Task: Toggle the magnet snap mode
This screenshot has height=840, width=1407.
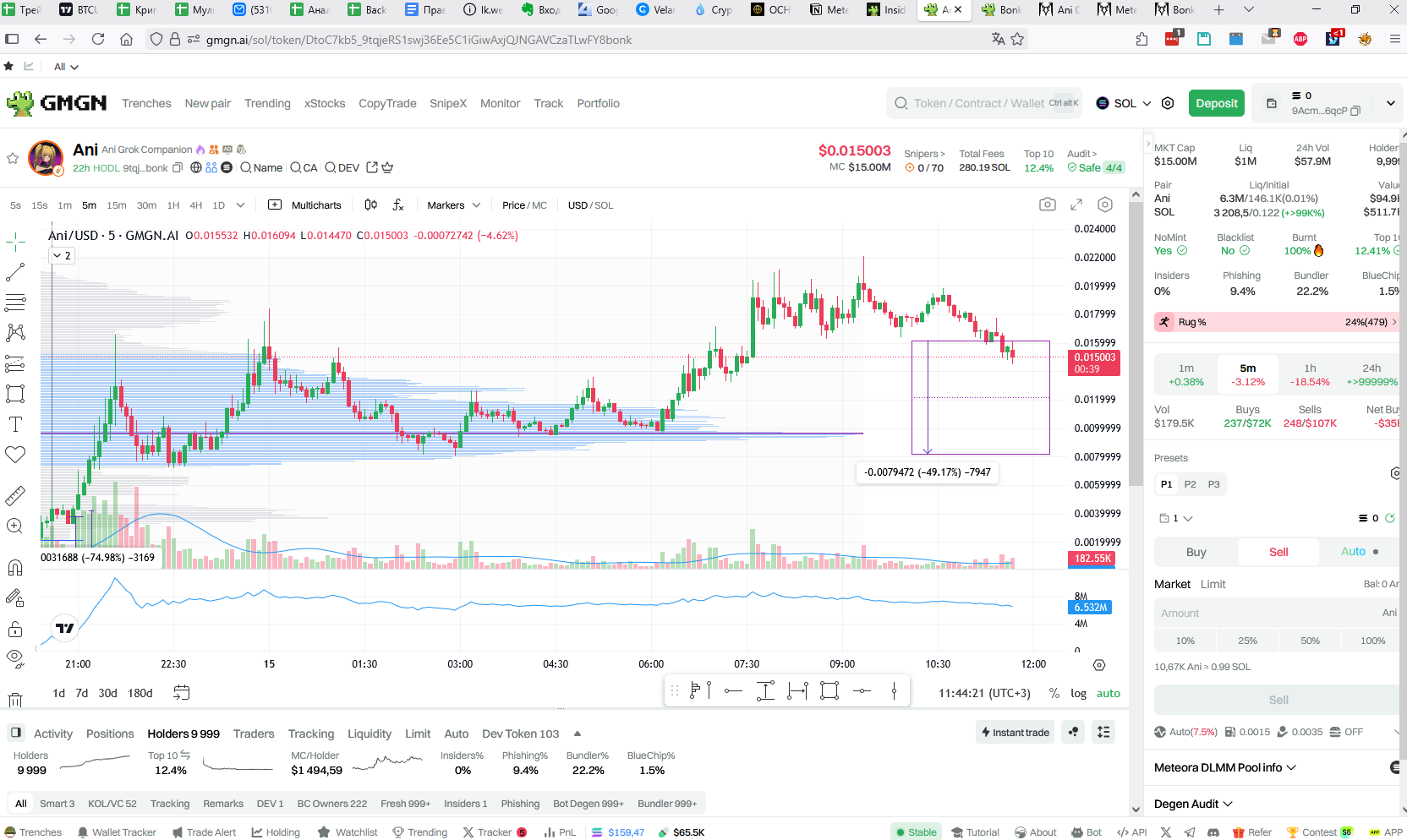Action: (x=15, y=567)
